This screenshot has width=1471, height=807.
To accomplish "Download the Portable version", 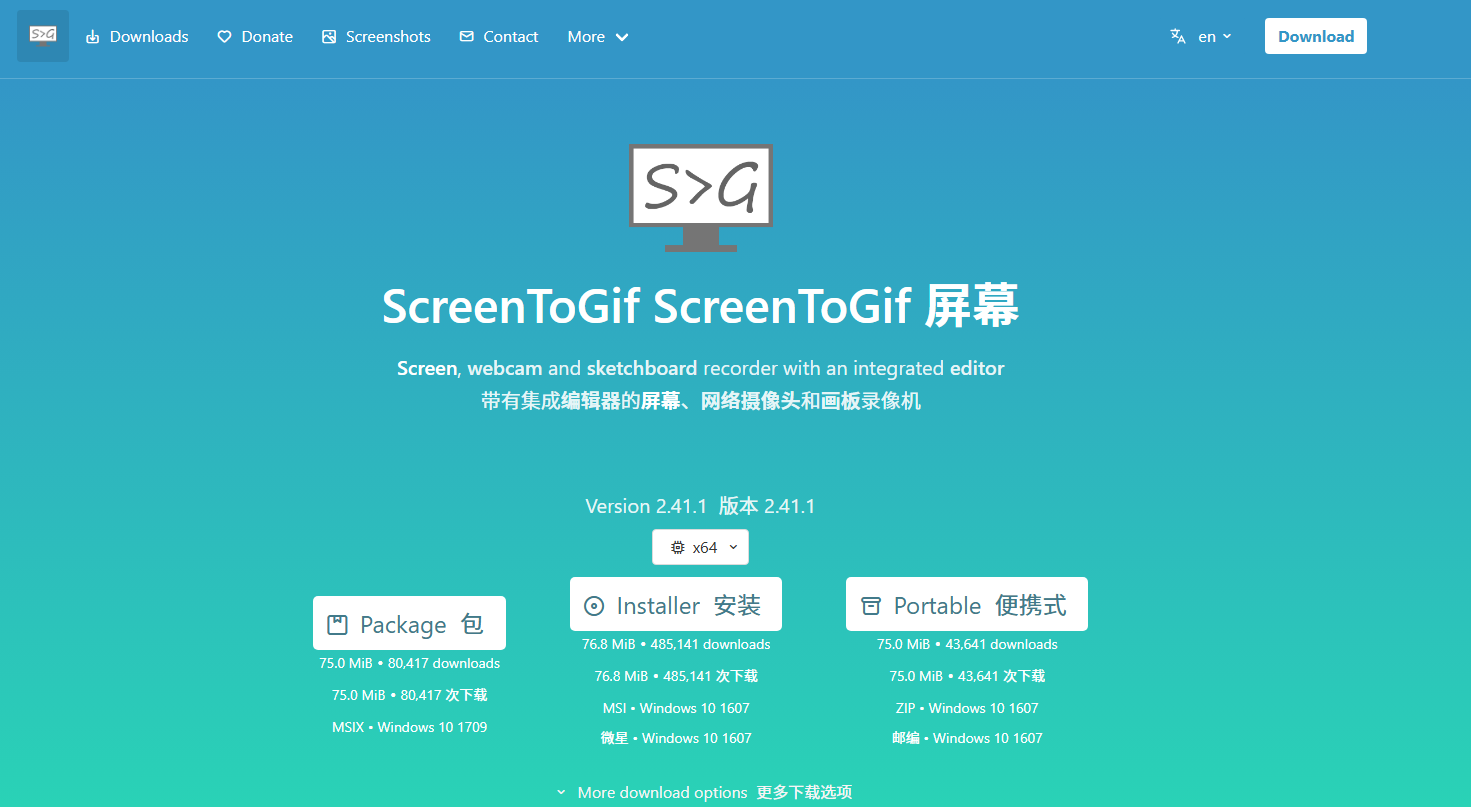I will [967, 605].
